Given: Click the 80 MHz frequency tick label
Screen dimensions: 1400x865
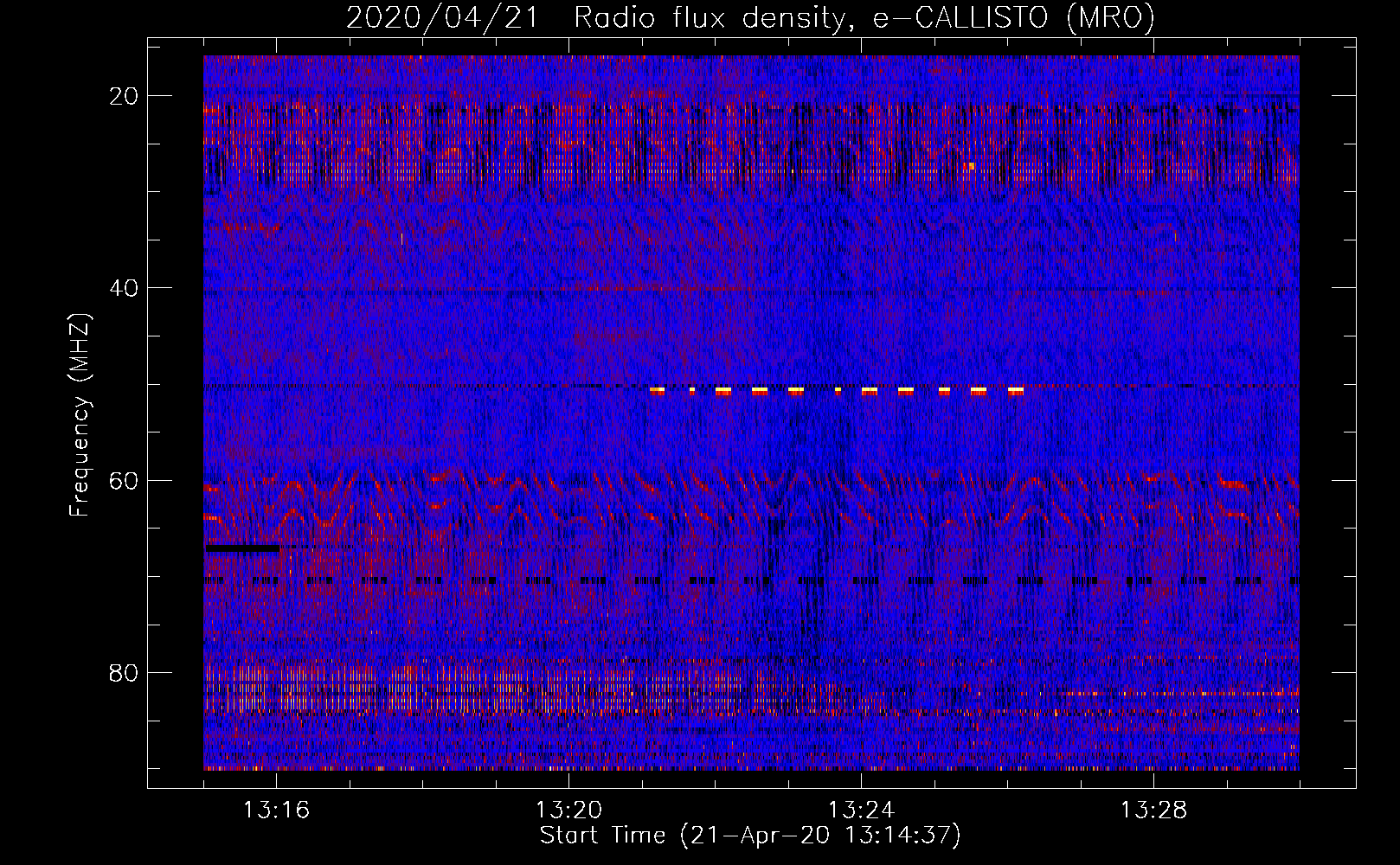Looking at the screenshot, I should coord(124,672).
